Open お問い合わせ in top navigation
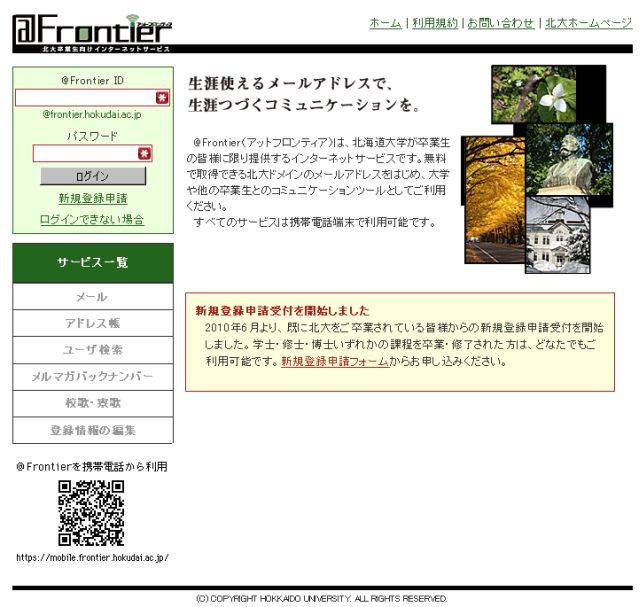 501,23
